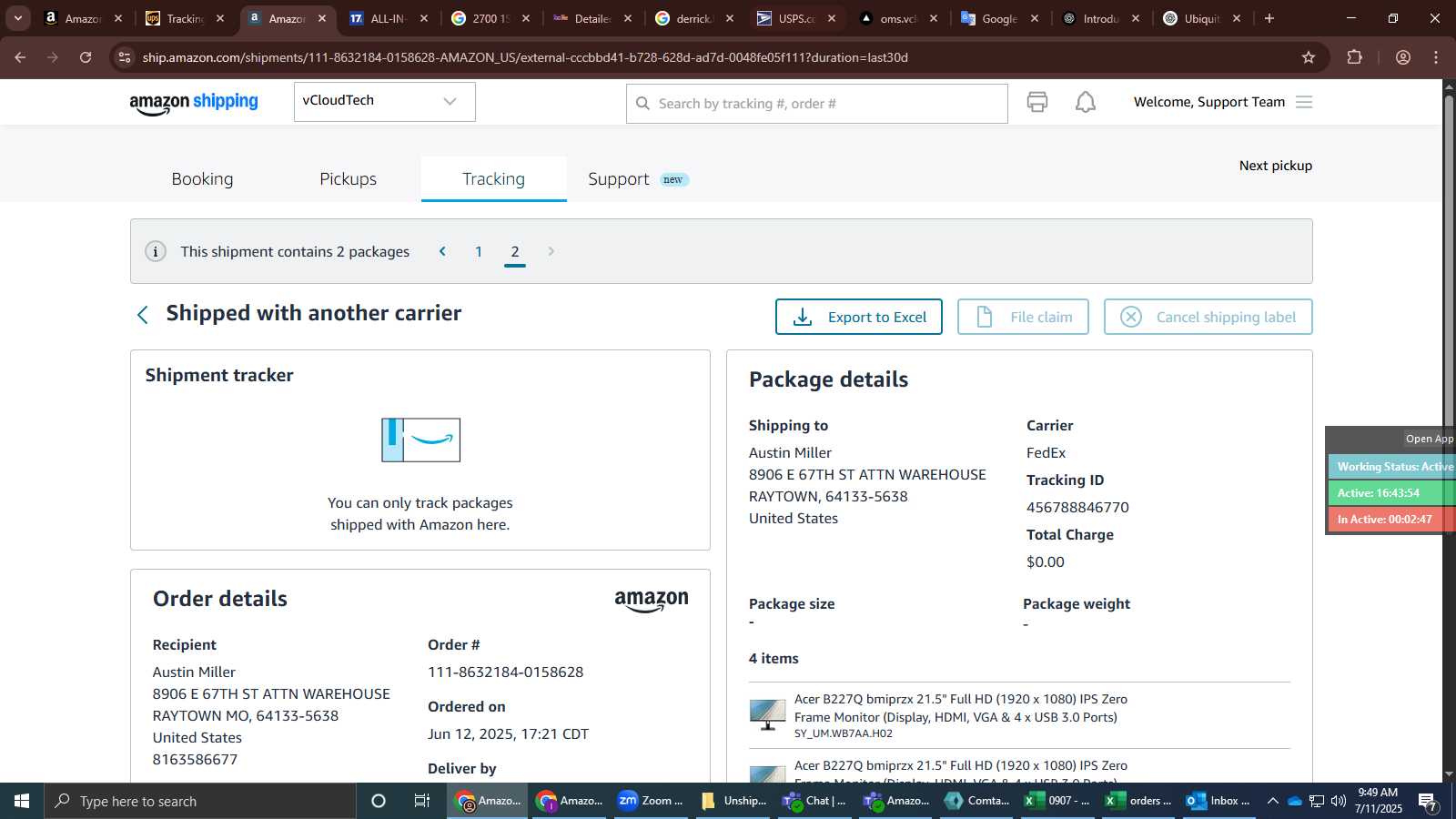
Task: Open the tab search dropdown arrow
Action: (18, 18)
